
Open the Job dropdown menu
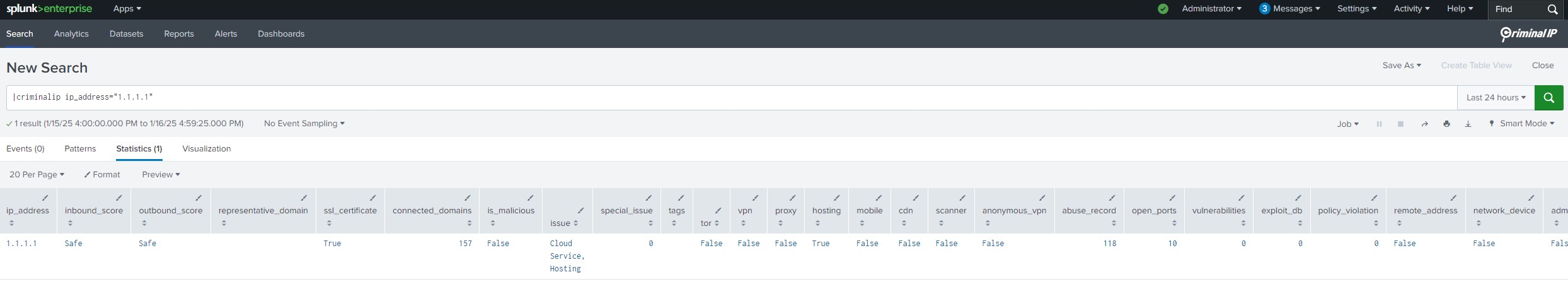(1347, 124)
